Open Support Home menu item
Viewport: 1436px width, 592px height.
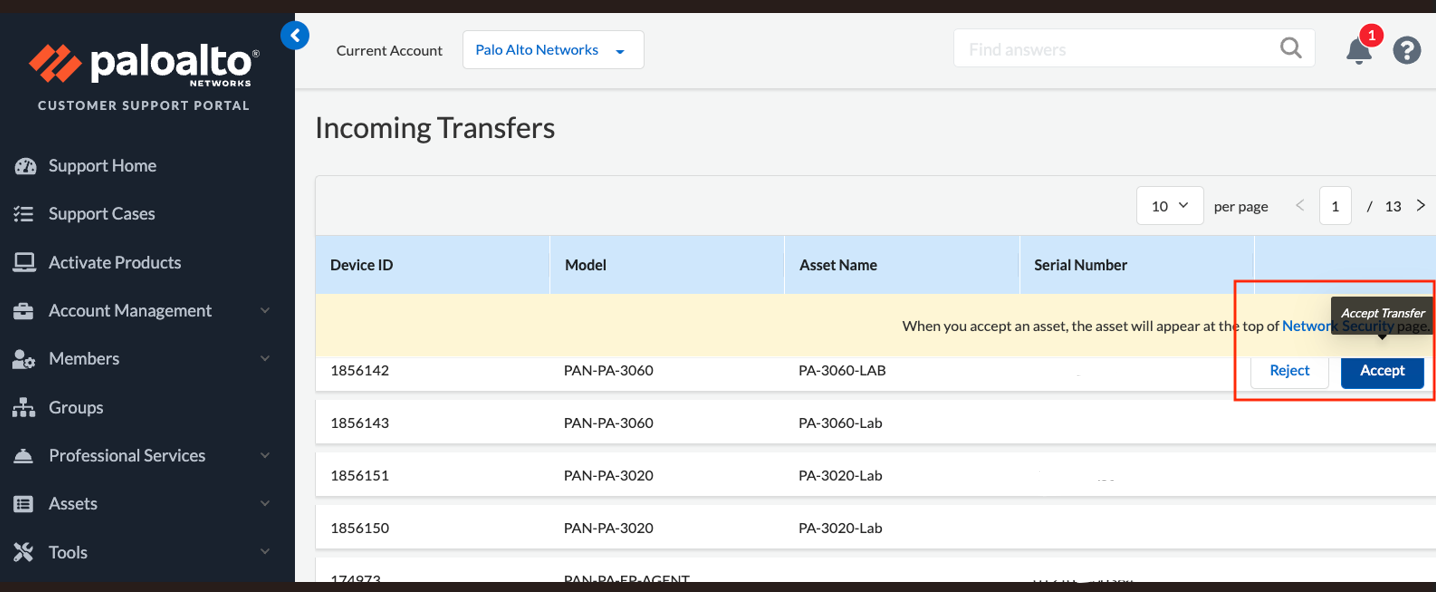pyautogui.click(x=102, y=166)
